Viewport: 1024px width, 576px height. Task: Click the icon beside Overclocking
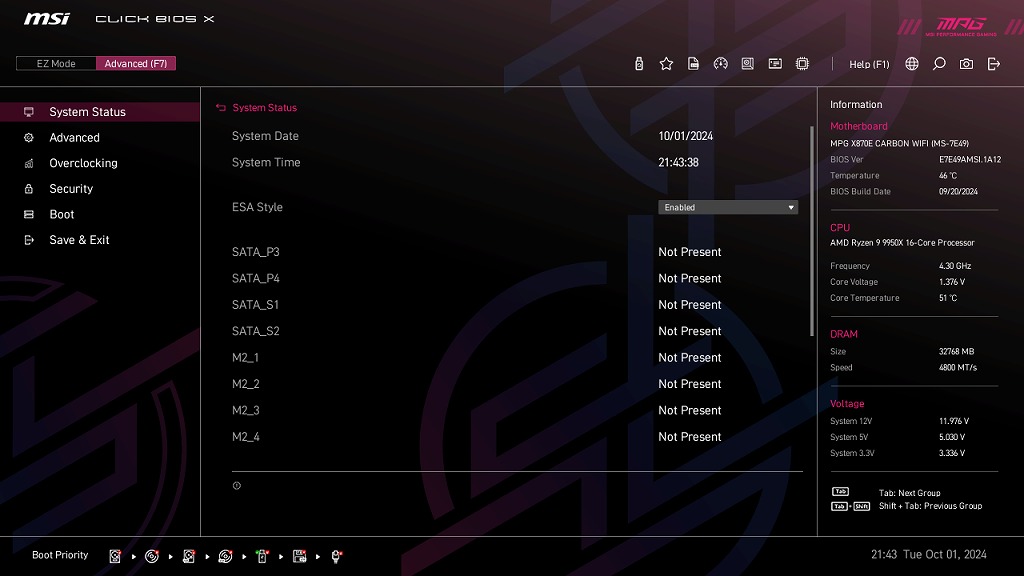click(29, 163)
